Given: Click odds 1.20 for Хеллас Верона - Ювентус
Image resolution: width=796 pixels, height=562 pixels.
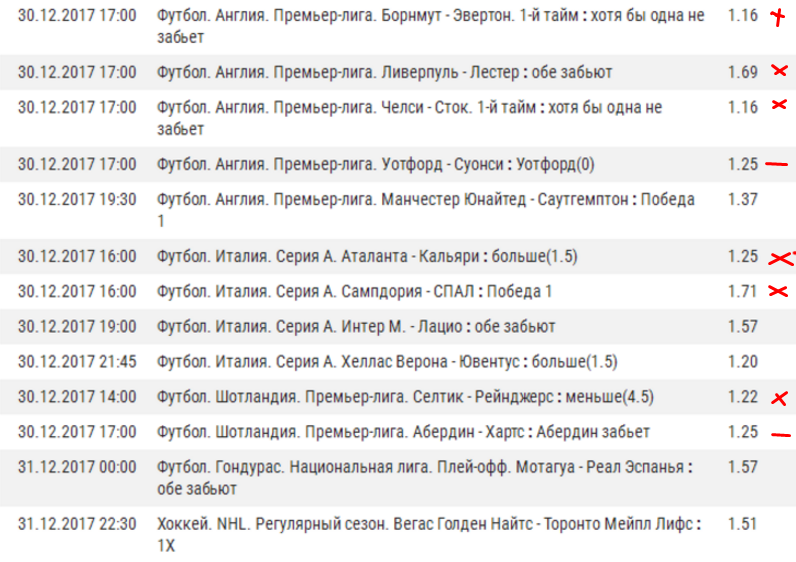Looking at the screenshot, I should pos(743,362).
